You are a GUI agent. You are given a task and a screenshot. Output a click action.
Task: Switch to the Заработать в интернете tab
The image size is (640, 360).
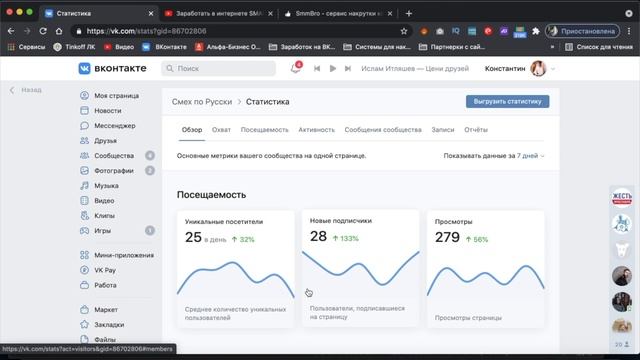218,13
